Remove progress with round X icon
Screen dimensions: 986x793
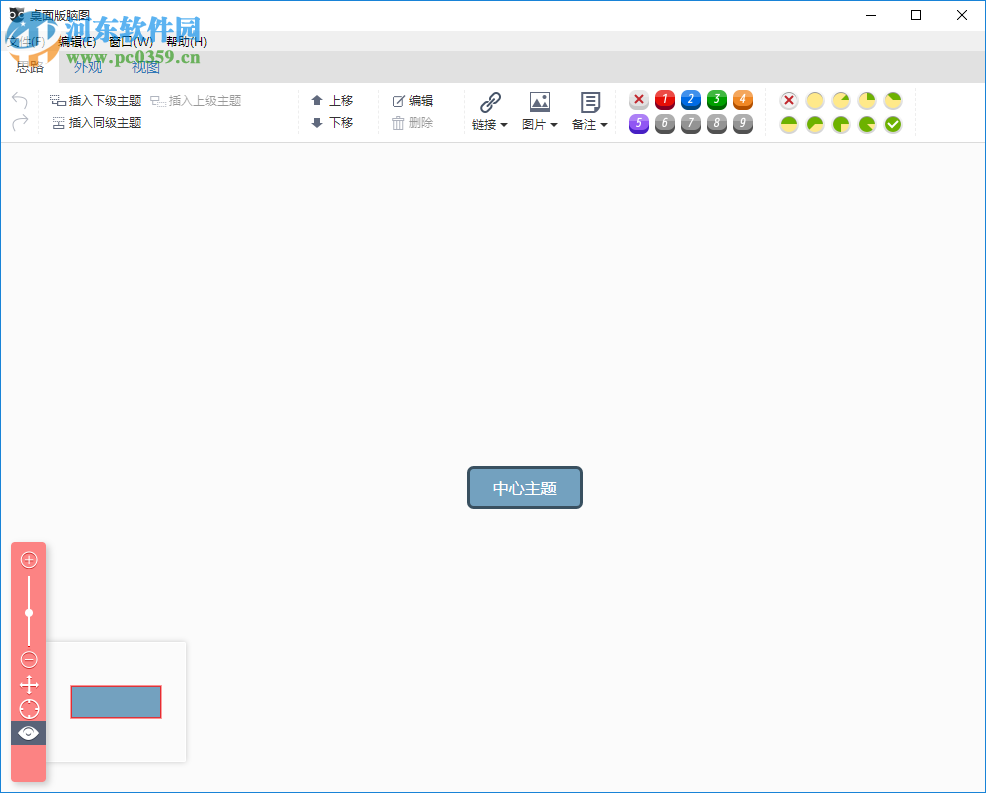click(x=789, y=101)
